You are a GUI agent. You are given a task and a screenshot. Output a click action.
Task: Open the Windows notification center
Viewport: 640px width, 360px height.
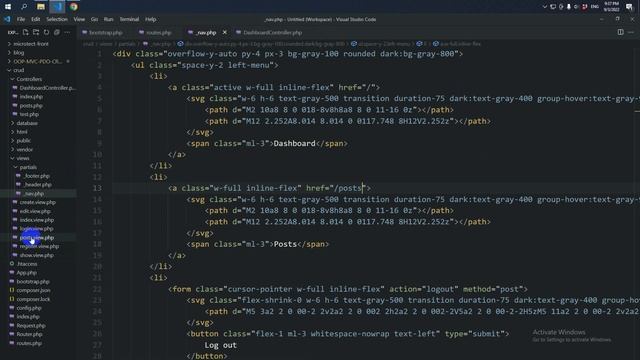coord(629,7)
